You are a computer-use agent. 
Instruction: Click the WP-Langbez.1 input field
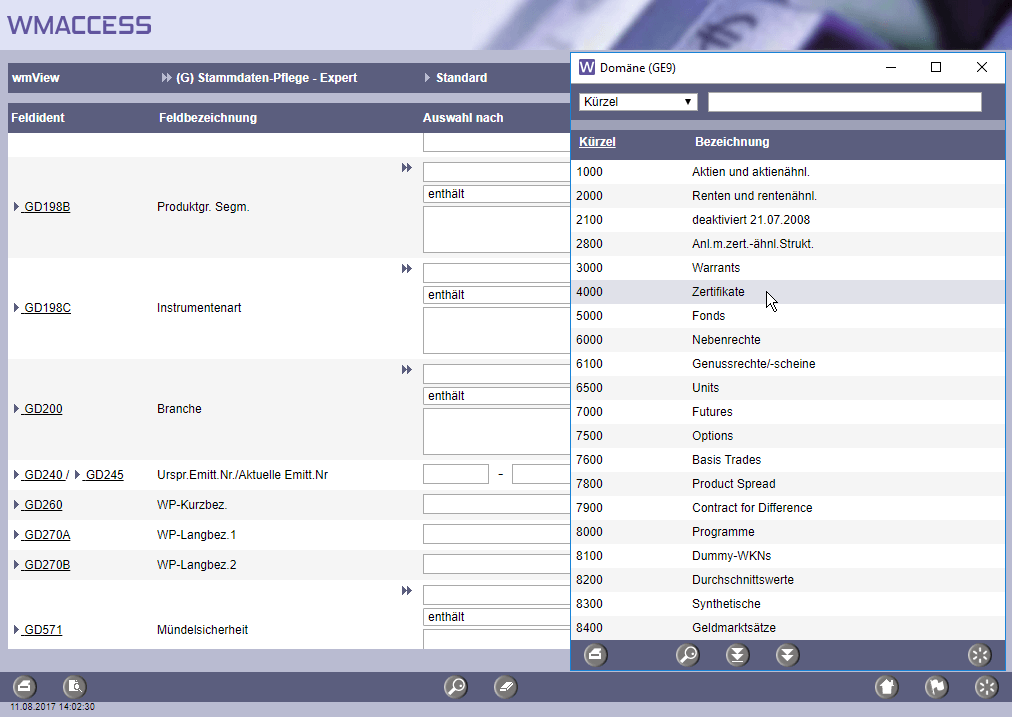496,534
